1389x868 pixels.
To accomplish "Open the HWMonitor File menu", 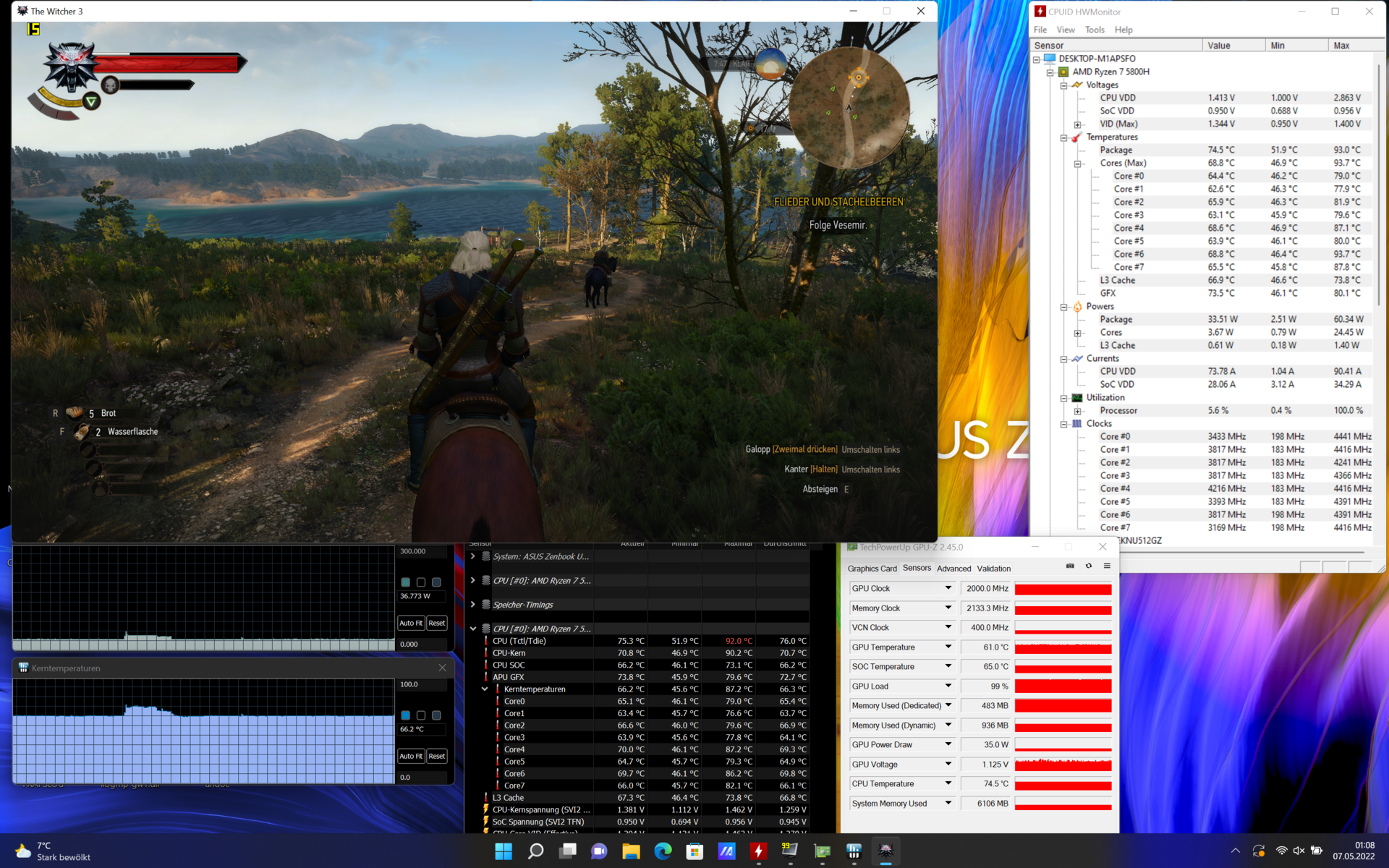I will tap(1040, 30).
